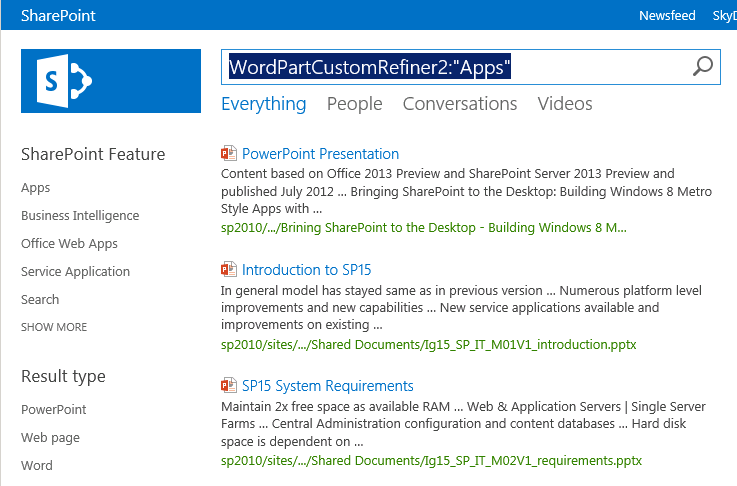Open the SP15 System Requirements result

[x=328, y=386]
